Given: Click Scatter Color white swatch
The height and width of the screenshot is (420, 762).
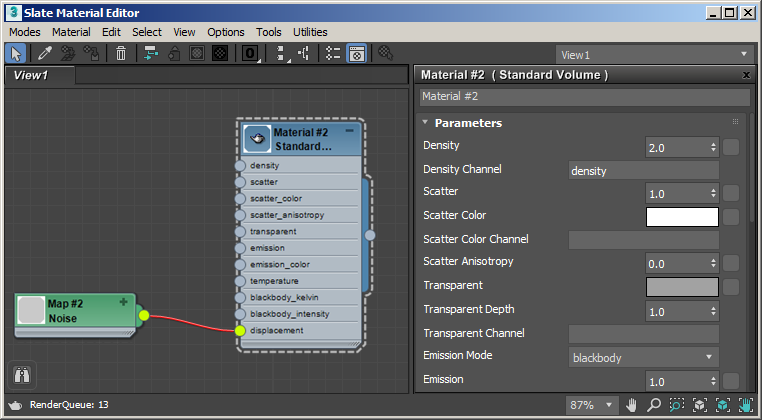Looking at the screenshot, I should tap(682, 217).
